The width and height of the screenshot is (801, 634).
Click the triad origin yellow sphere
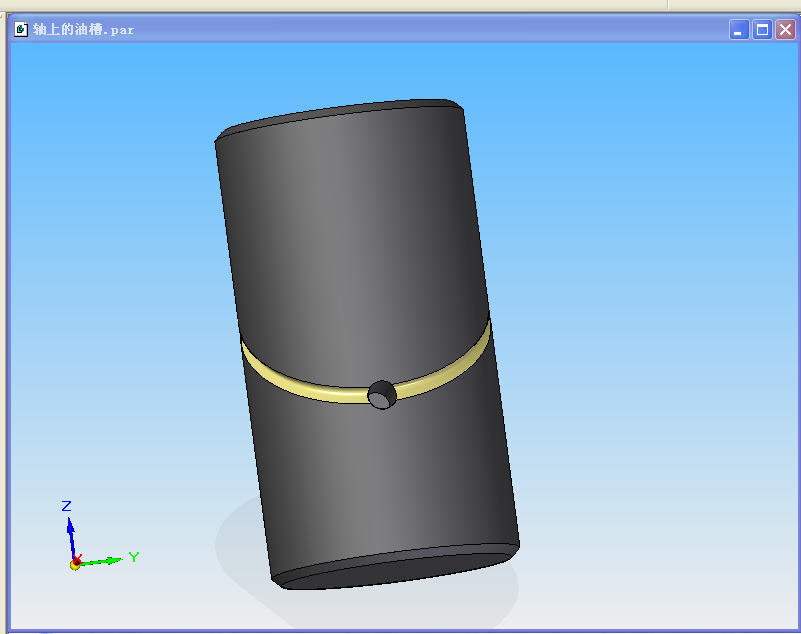(75, 564)
